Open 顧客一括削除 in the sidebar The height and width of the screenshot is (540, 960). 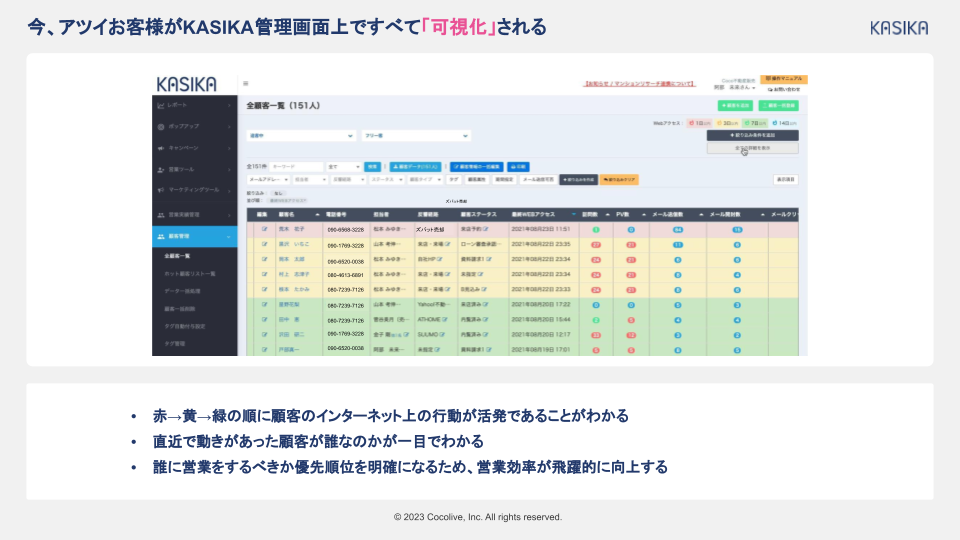coord(182,309)
